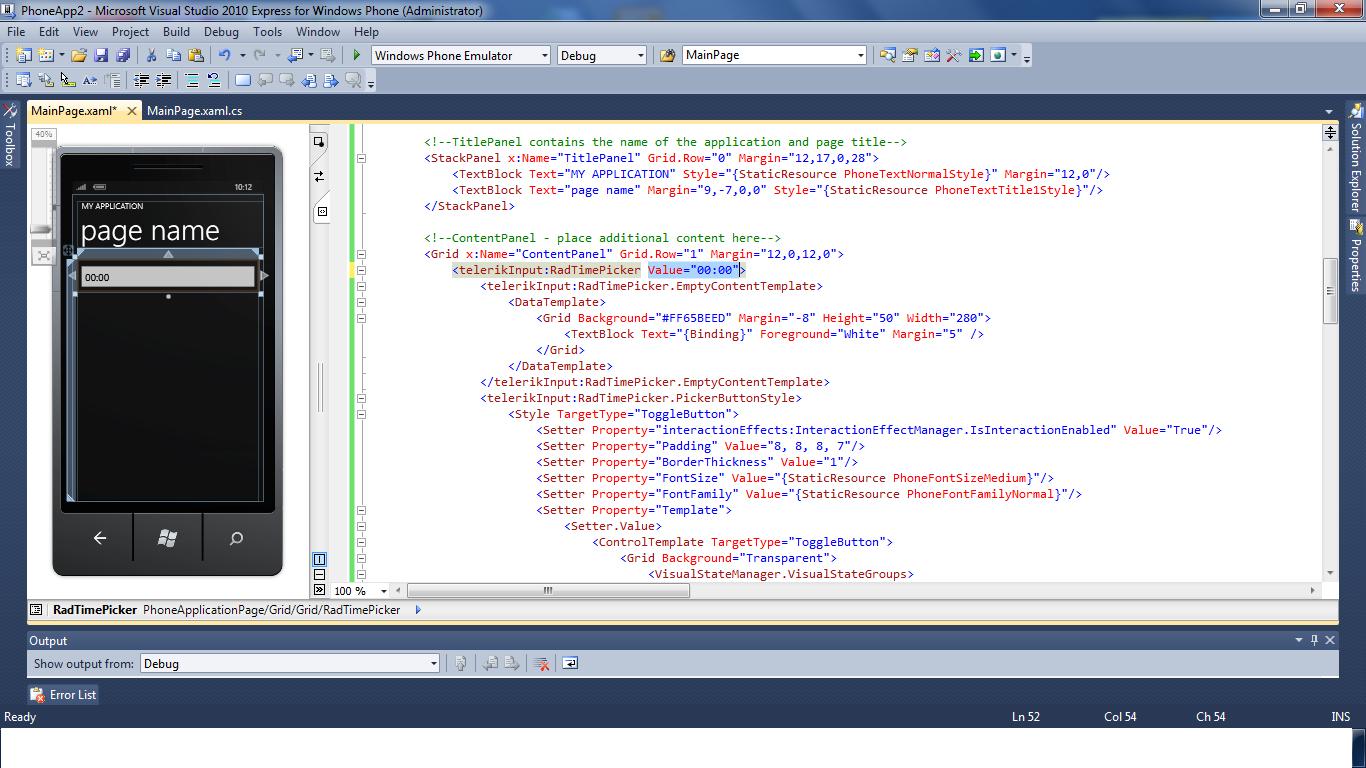The width and height of the screenshot is (1366, 768).
Task: Switch to the horizontal split view button
Action: 319,575
